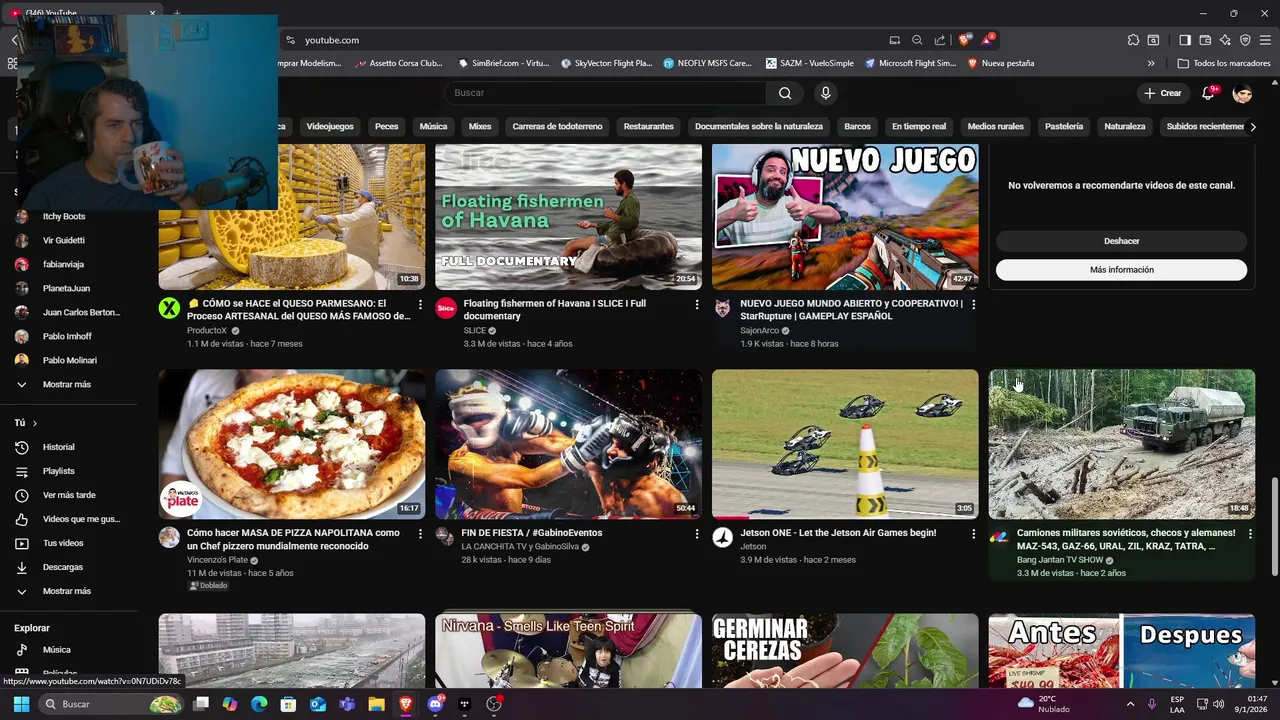Viewport: 1280px width, 720px height.
Task: Open browser extensions puzzle icon
Action: [1133, 40]
